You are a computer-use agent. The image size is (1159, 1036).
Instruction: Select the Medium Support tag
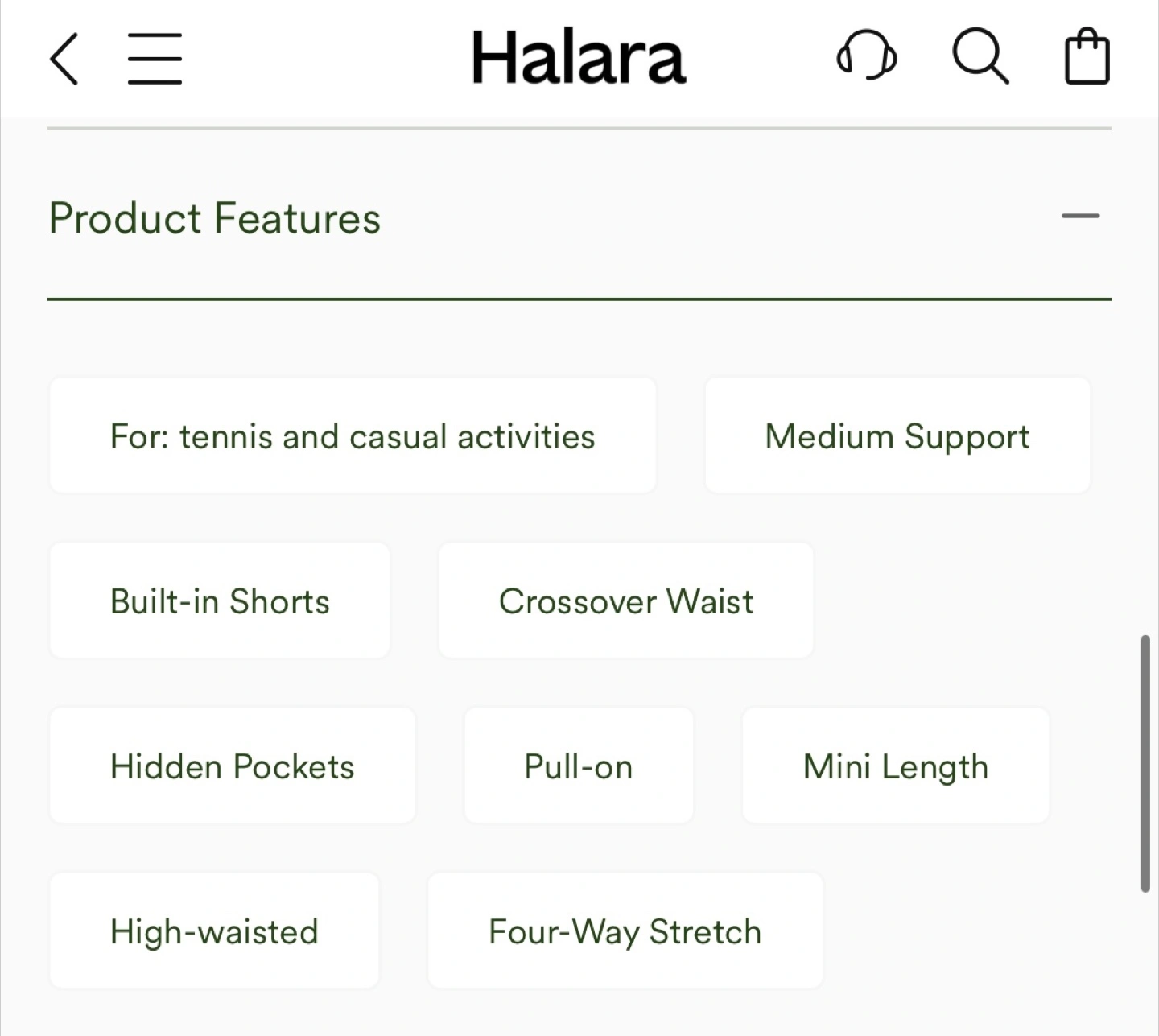[x=897, y=435]
